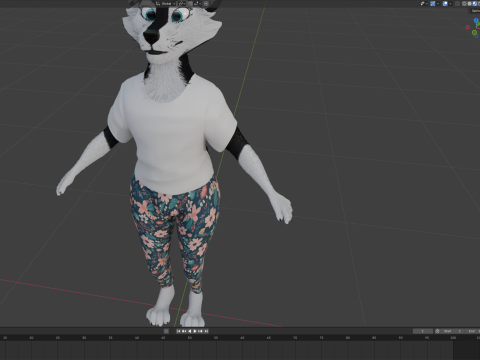Jump to previous keyframe
This screenshot has width=480, height=360.
pyautogui.click(x=184, y=331)
